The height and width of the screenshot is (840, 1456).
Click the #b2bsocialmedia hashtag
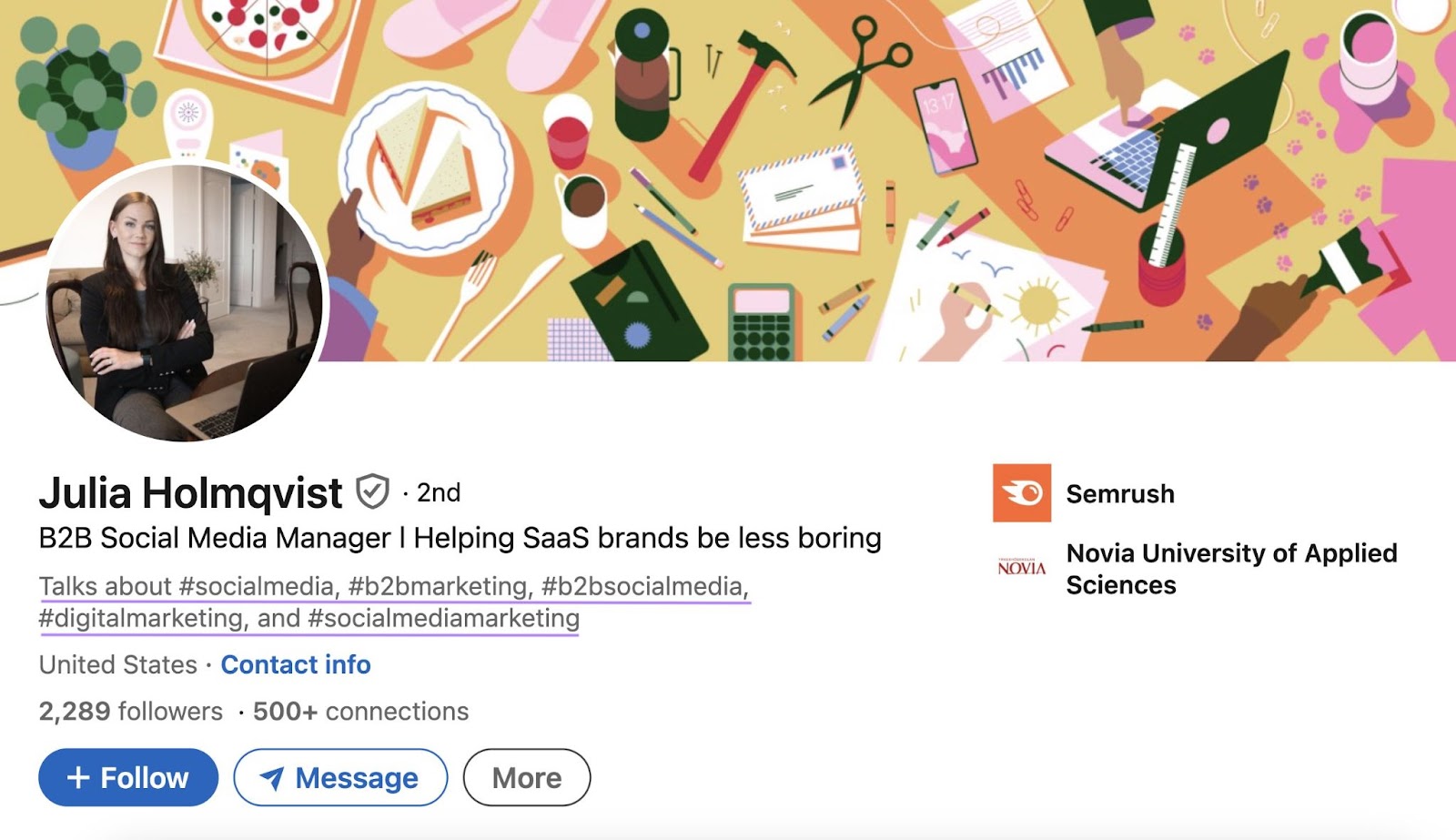pyautogui.click(x=642, y=586)
